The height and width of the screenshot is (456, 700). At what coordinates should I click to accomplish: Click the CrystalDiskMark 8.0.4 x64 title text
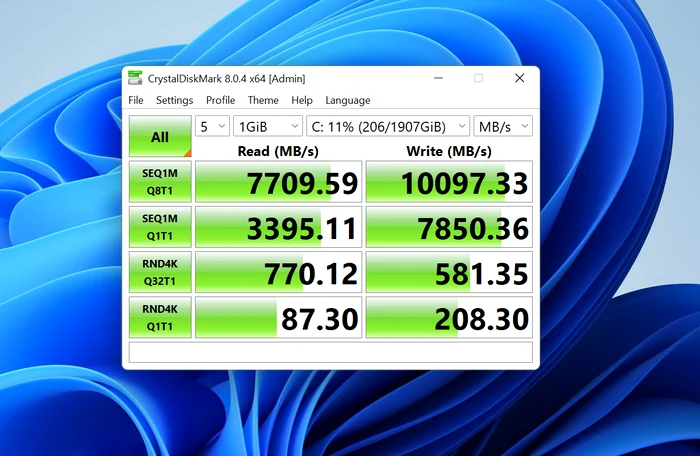coord(226,79)
